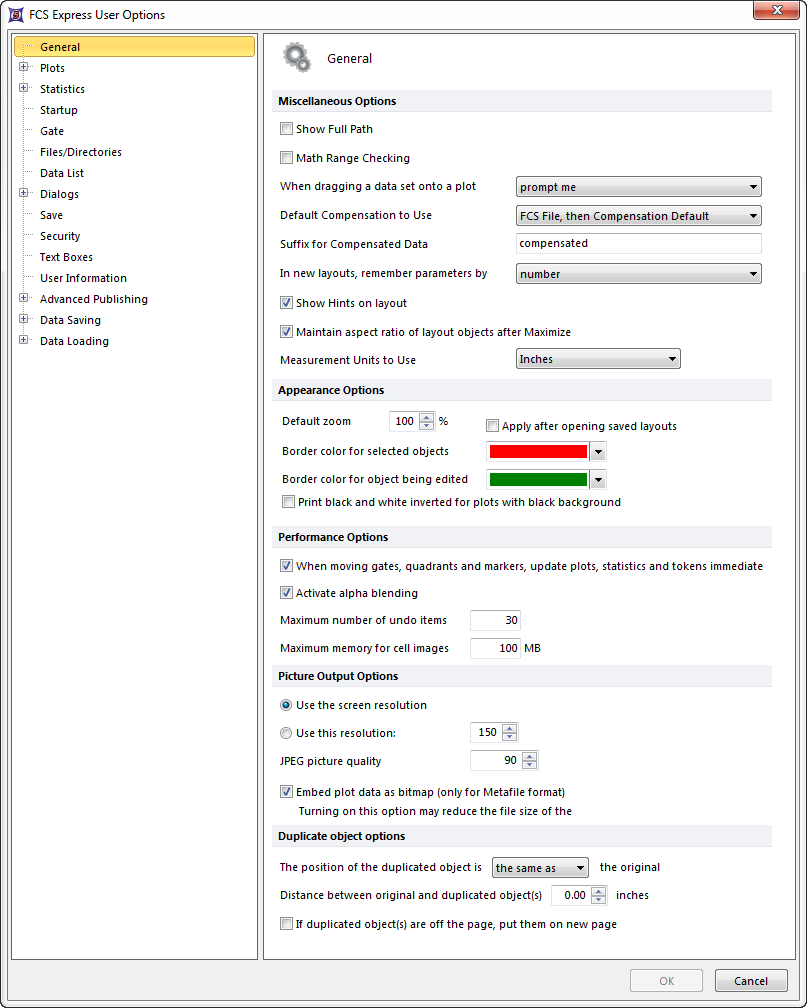807x1008 pixels.
Task: Select Security in the options tree
Action: [x=60, y=236]
